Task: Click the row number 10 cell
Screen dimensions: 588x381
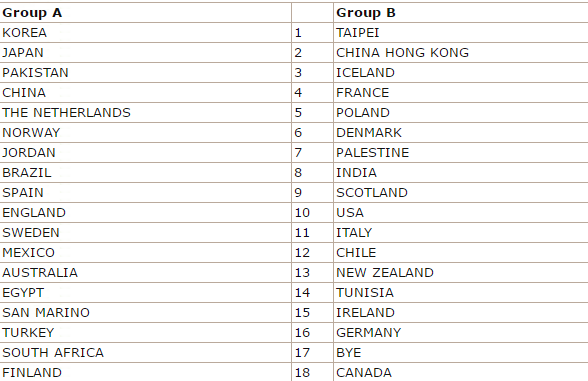Action: tap(312, 213)
